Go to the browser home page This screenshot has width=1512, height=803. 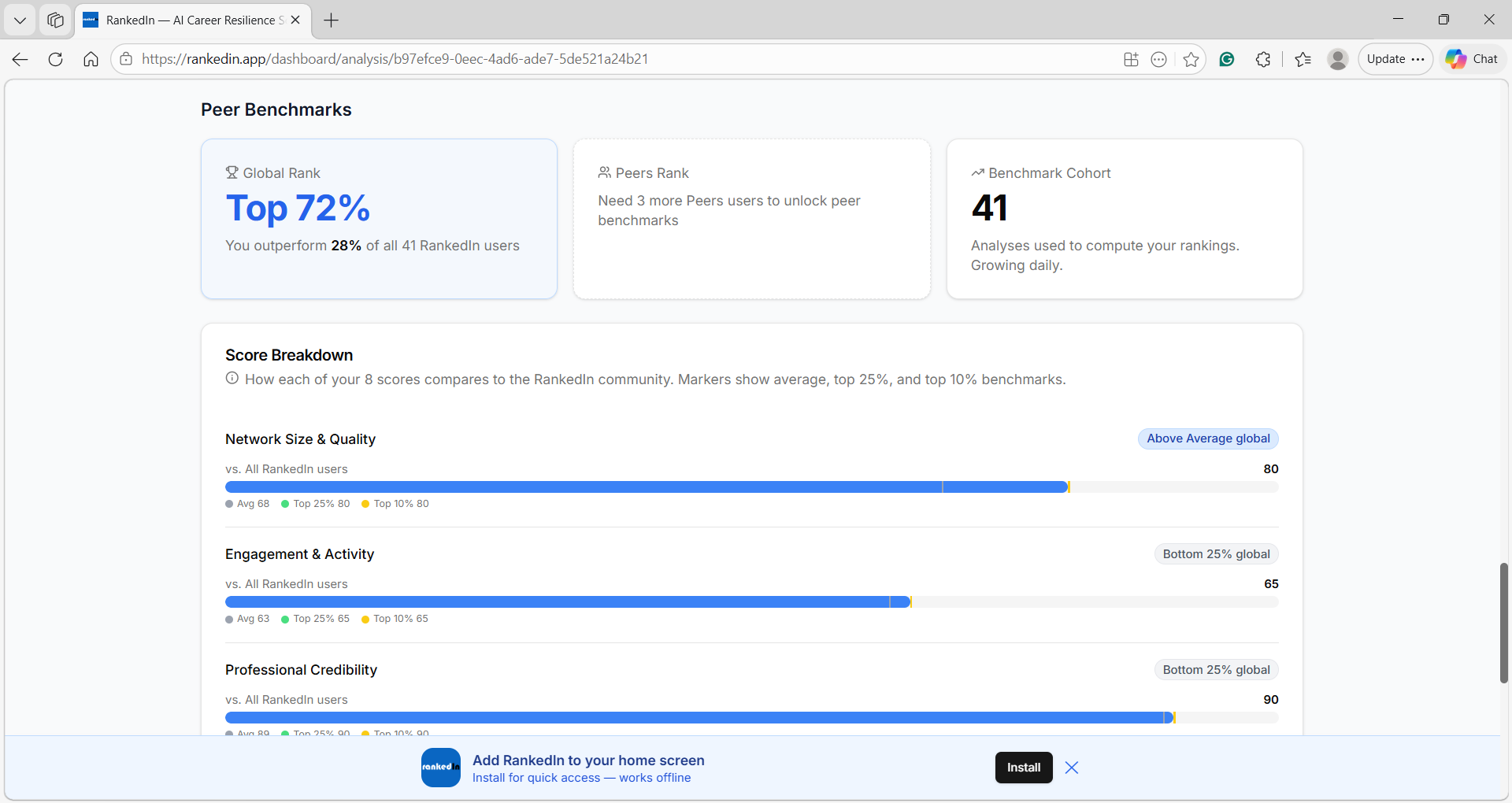(91, 59)
